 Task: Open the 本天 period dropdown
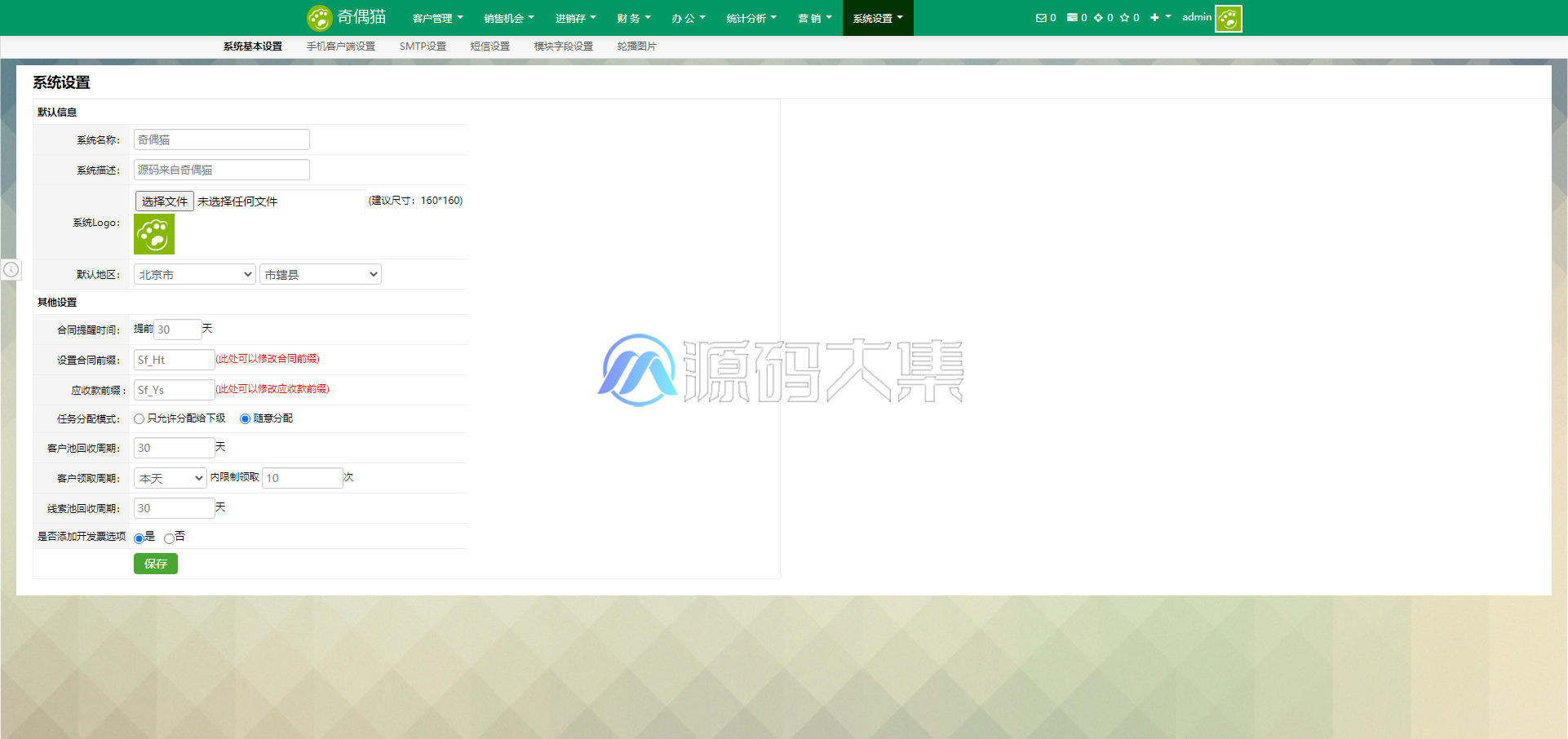click(x=171, y=478)
